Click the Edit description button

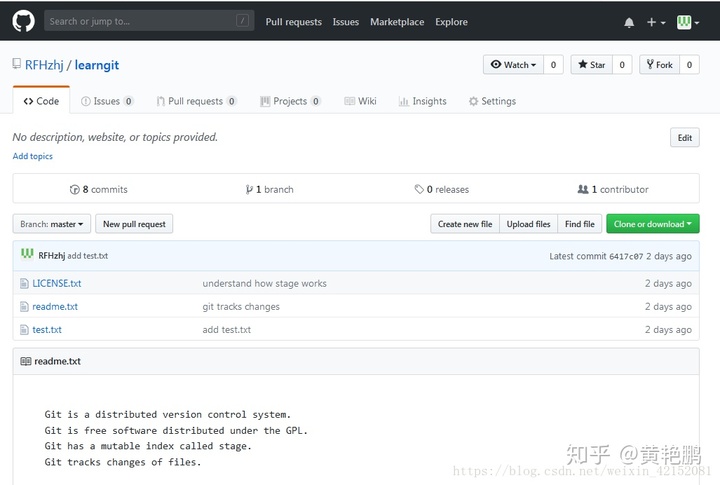coord(685,138)
